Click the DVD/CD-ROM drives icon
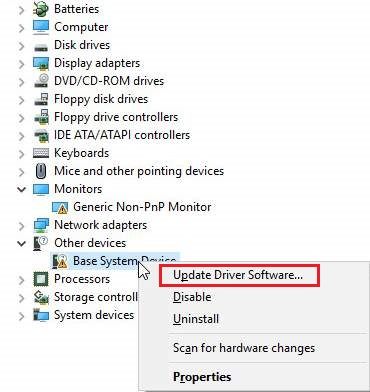370x392 pixels. [x=41, y=81]
